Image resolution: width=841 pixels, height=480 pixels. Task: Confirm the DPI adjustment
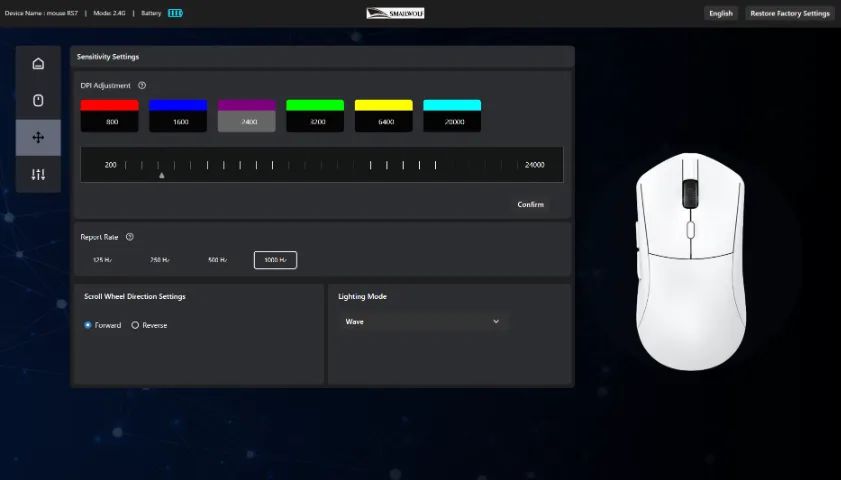pos(530,204)
